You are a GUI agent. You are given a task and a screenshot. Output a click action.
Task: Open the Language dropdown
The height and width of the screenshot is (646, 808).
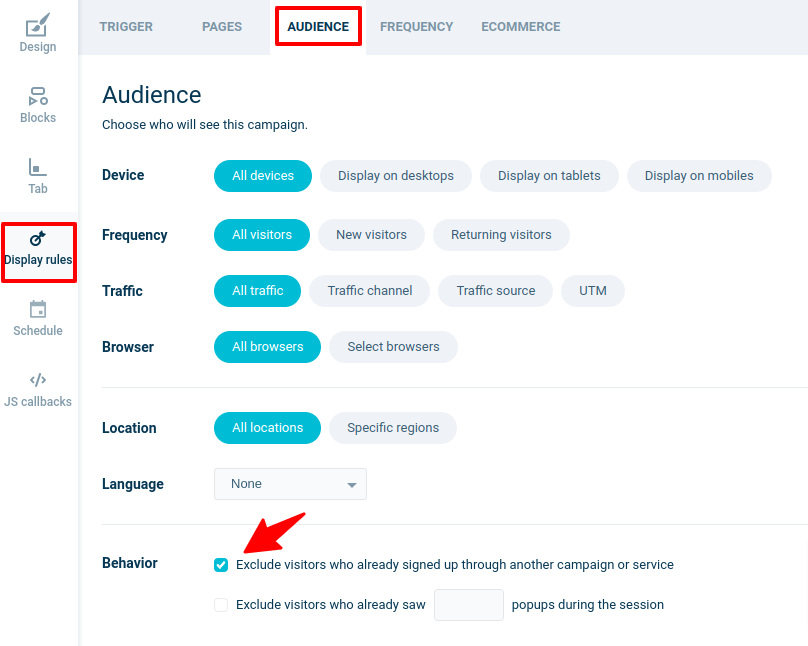pyautogui.click(x=290, y=484)
